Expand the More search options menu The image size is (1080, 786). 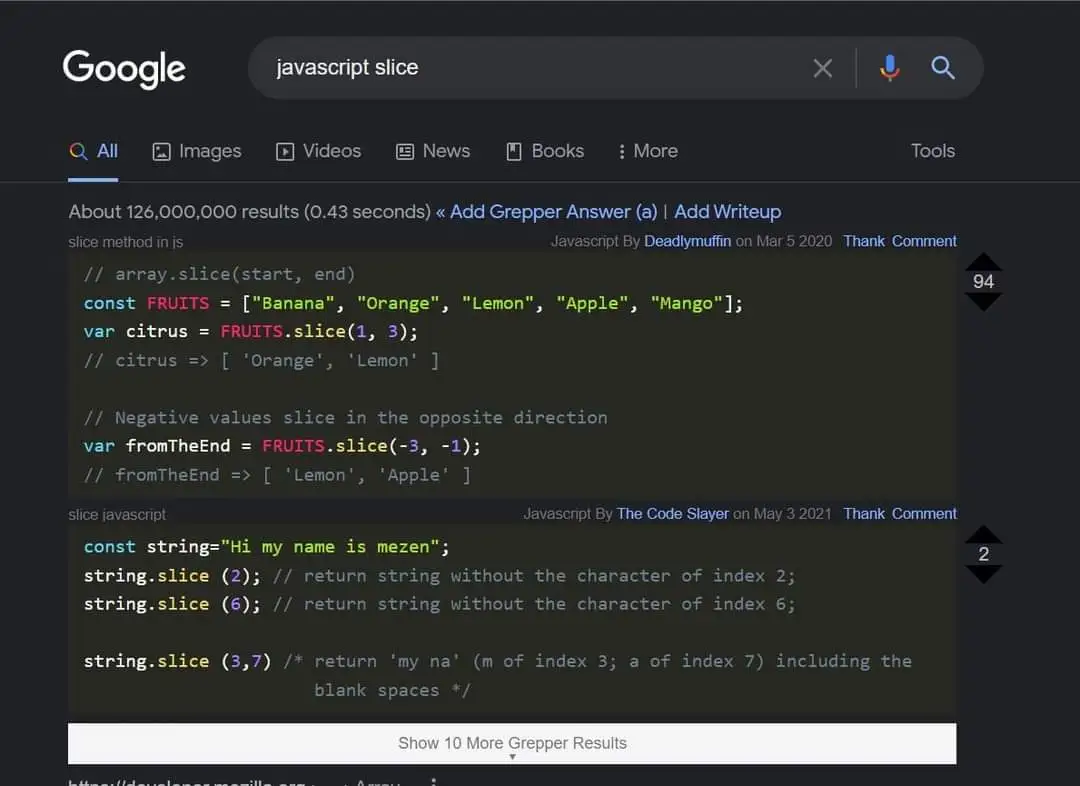point(648,152)
